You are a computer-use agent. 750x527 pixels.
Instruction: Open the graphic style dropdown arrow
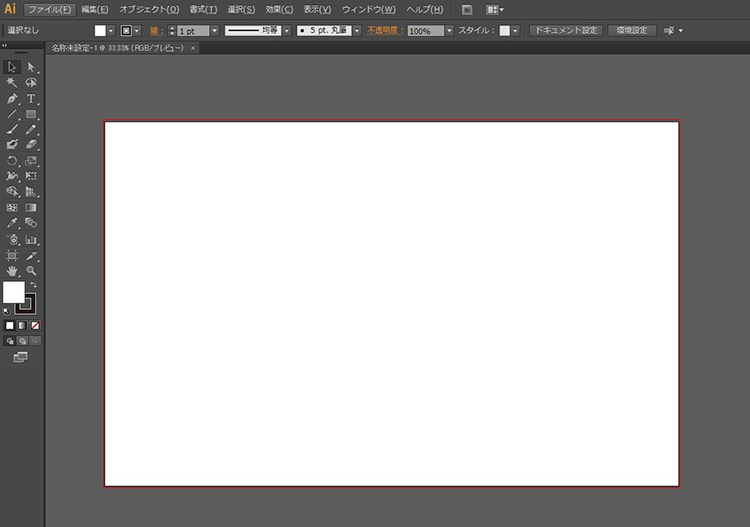tap(515, 31)
